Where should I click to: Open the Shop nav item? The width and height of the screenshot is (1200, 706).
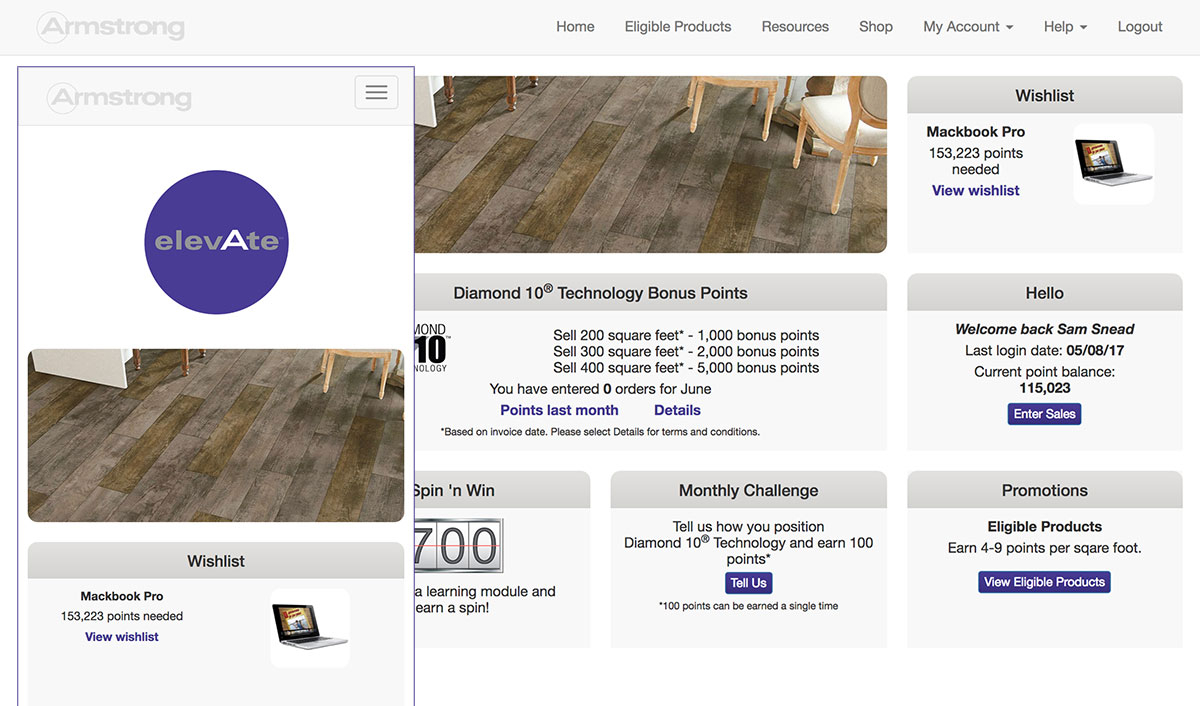coord(876,27)
